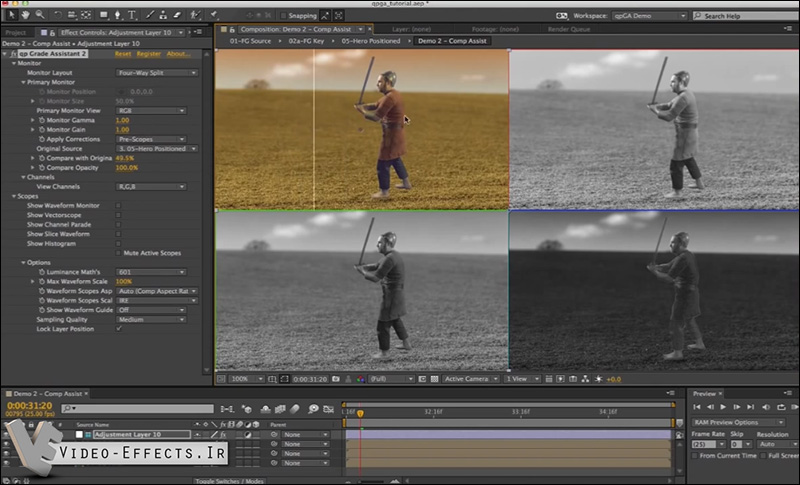This screenshot has height=485, width=800.
Task: Open the comp flowchart icon
Action: click(x=585, y=379)
